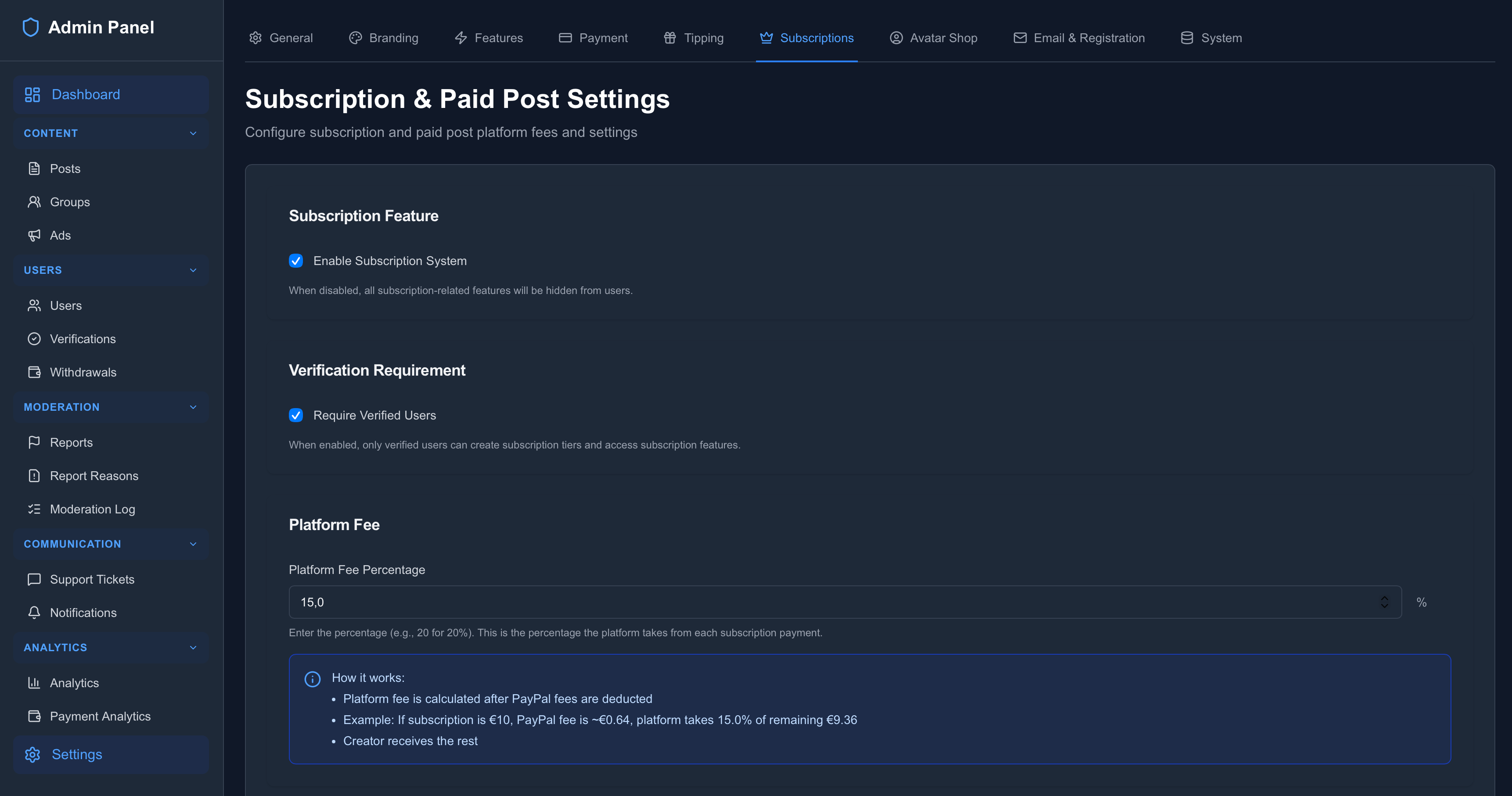Click the Admin Panel shield icon
The height and width of the screenshot is (796, 1512).
click(x=31, y=27)
